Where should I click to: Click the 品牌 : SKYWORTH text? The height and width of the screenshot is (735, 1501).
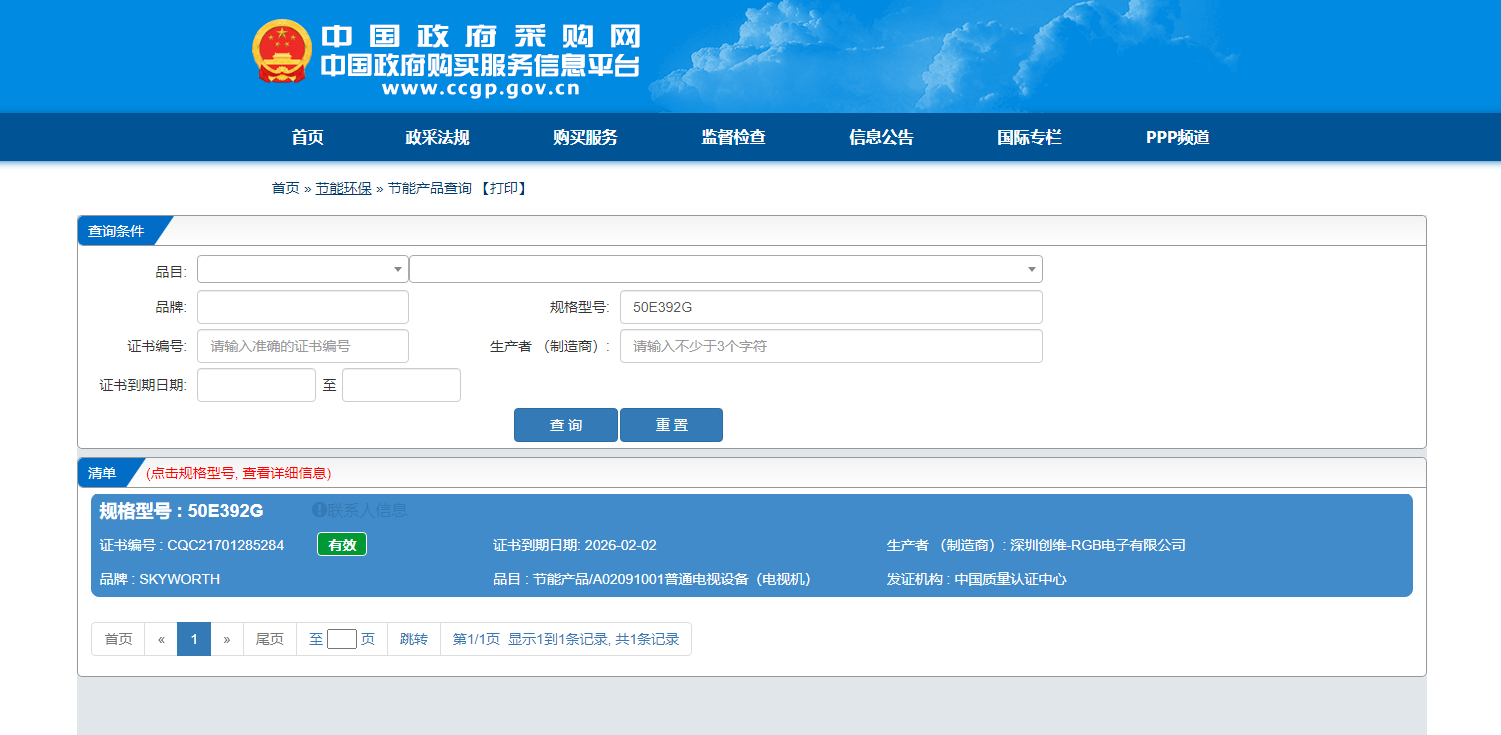click(160, 579)
